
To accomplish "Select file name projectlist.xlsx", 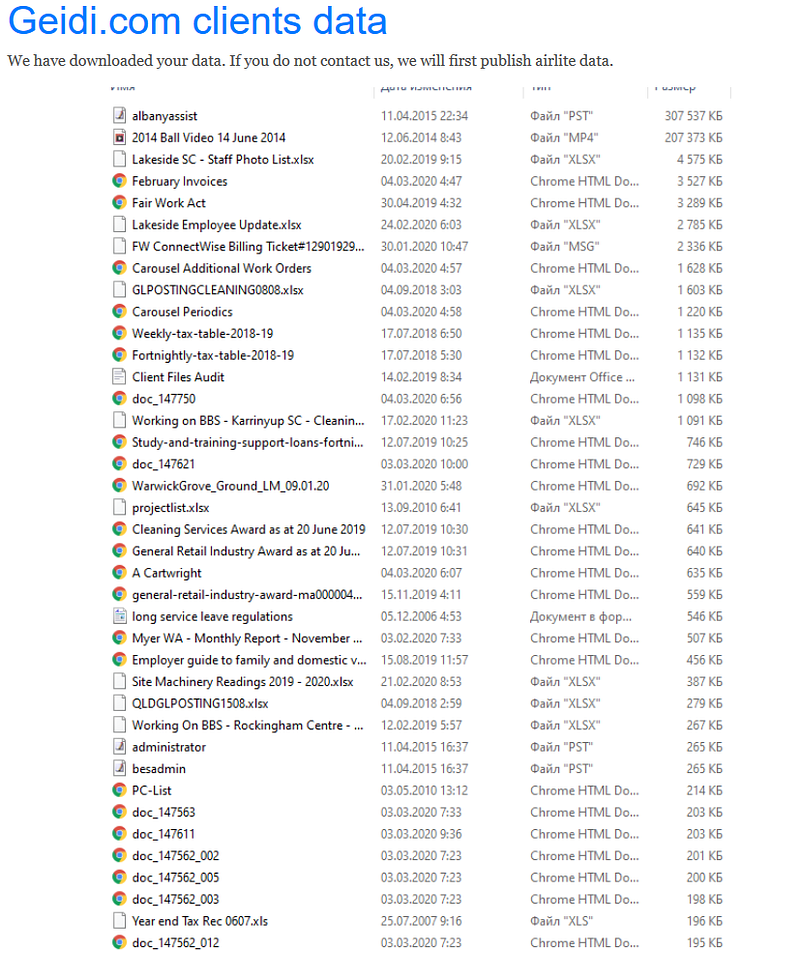I will pos(170,508).
